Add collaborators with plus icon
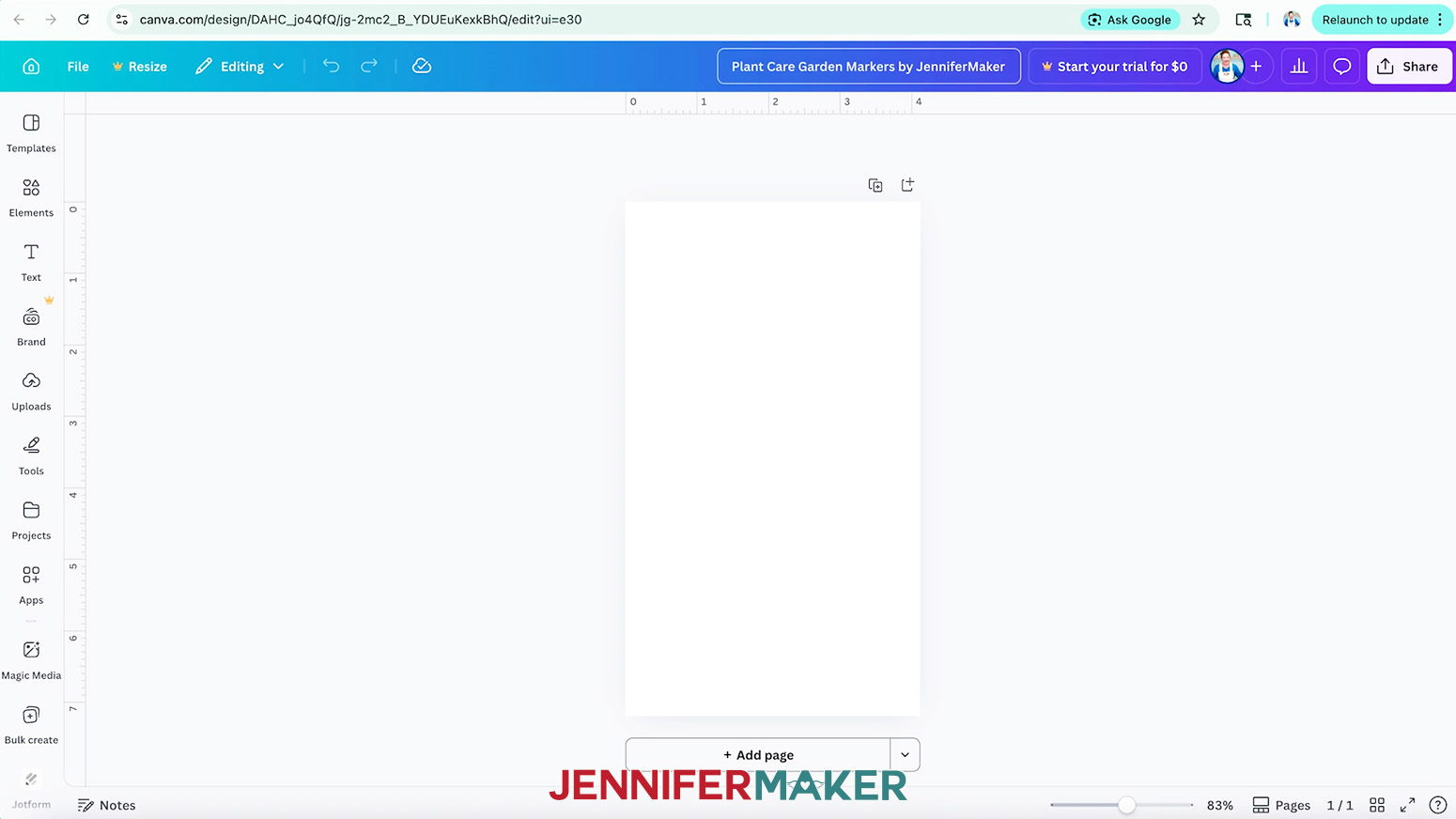Image resolution: width=1456 pixels, height=819 pixels. pos(1257,67)
